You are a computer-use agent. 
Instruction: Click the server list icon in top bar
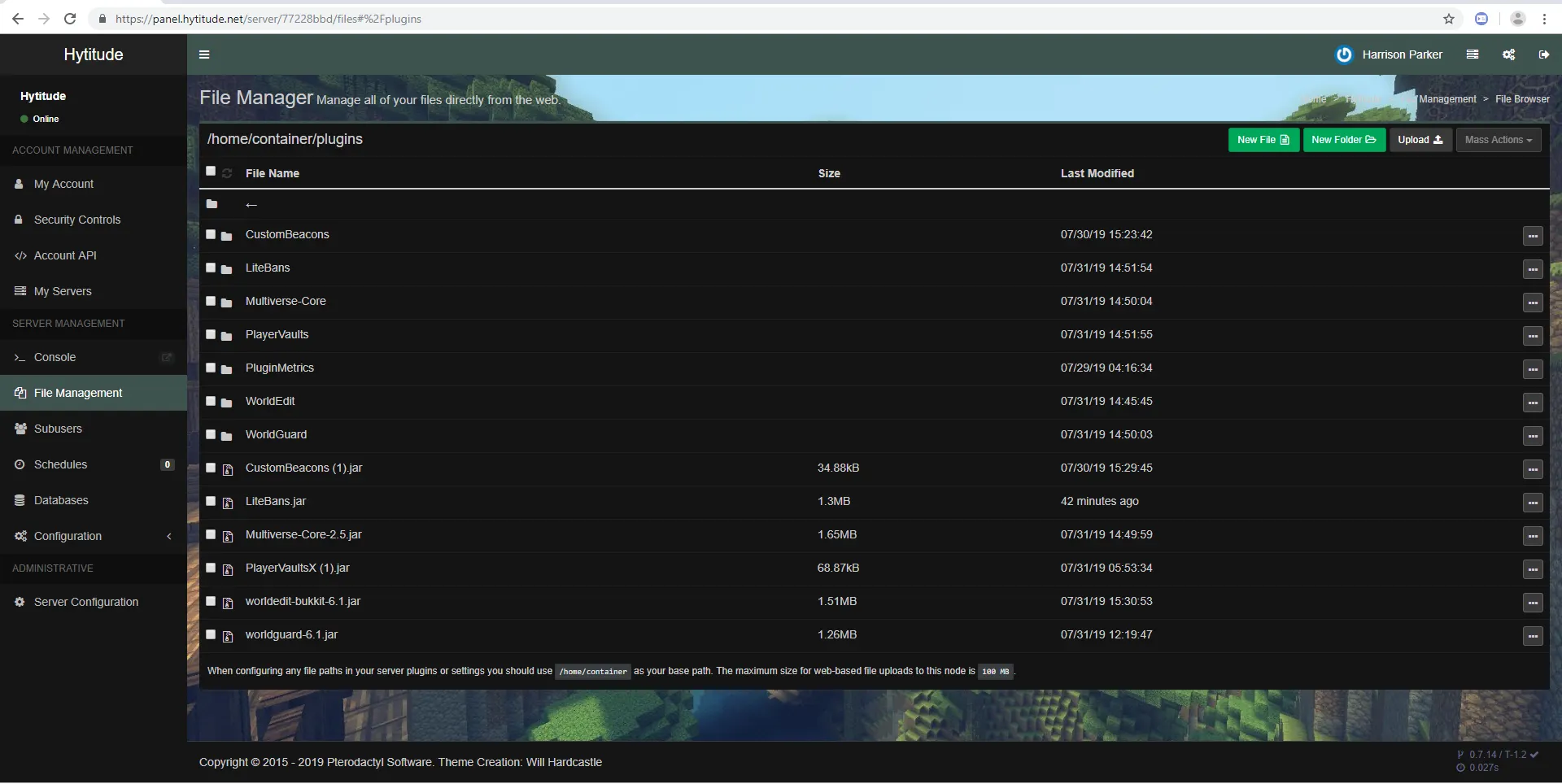1472,54
